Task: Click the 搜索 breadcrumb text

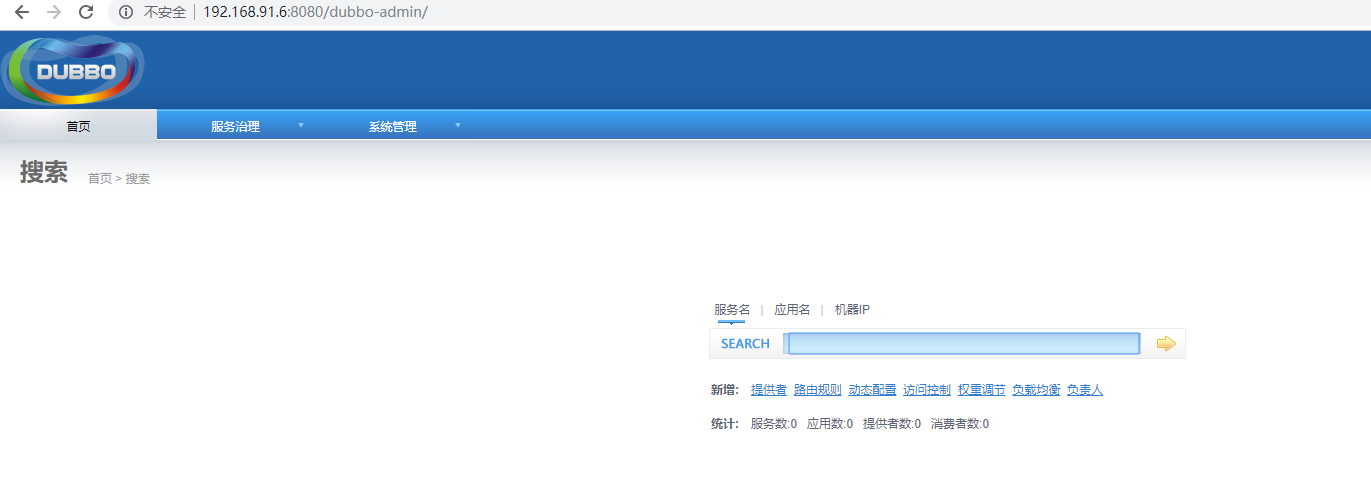Action: click(x=138, y=179)
